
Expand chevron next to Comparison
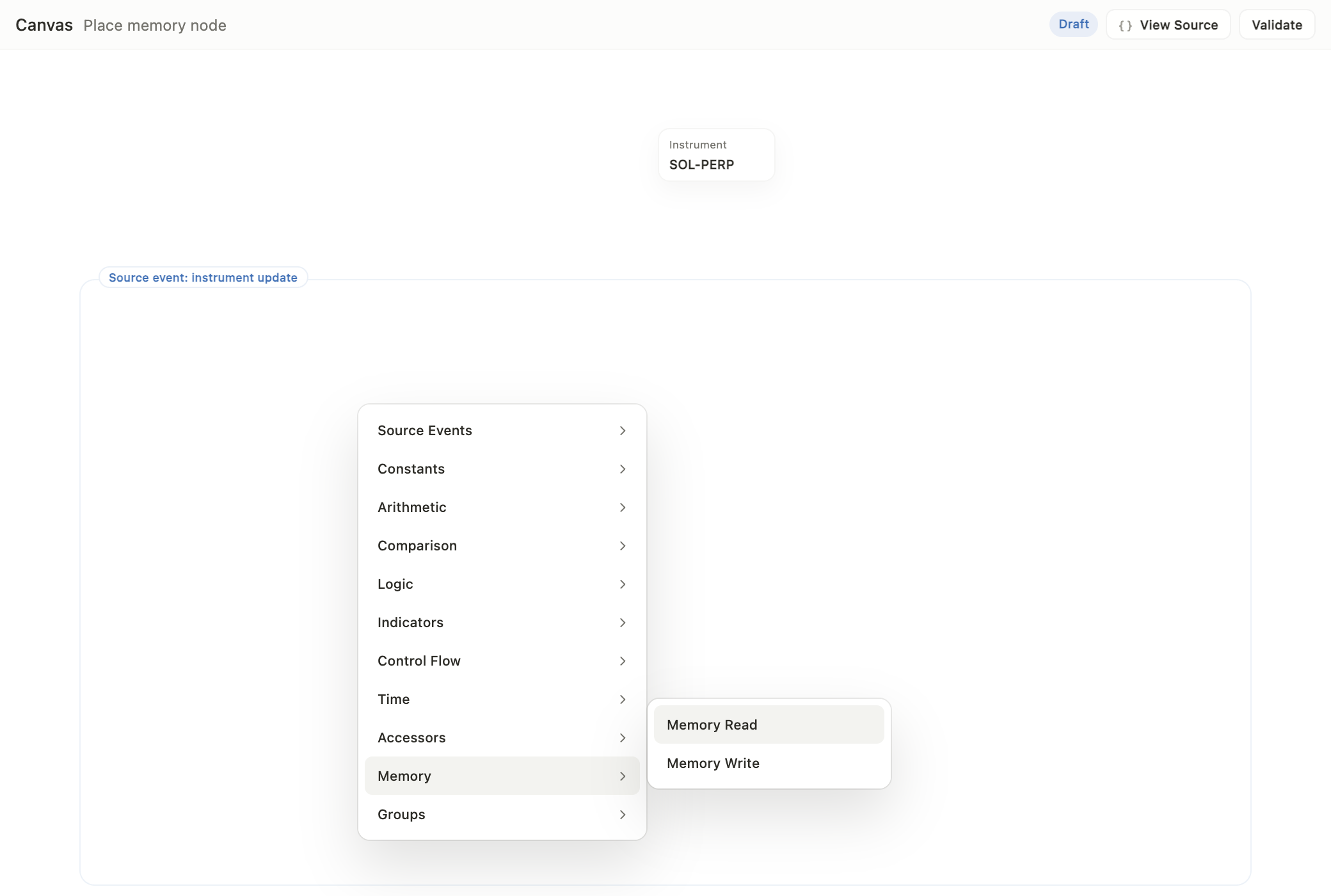coord(623,546)
